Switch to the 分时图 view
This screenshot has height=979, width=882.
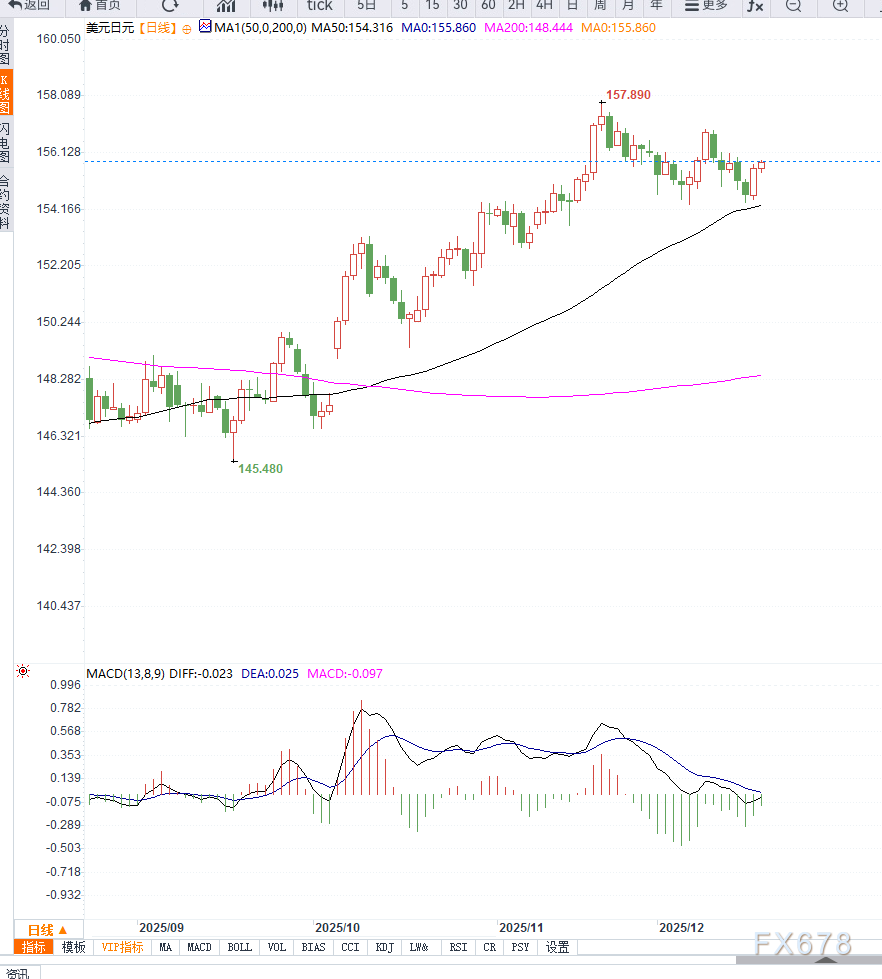click(x=5, y=45)
